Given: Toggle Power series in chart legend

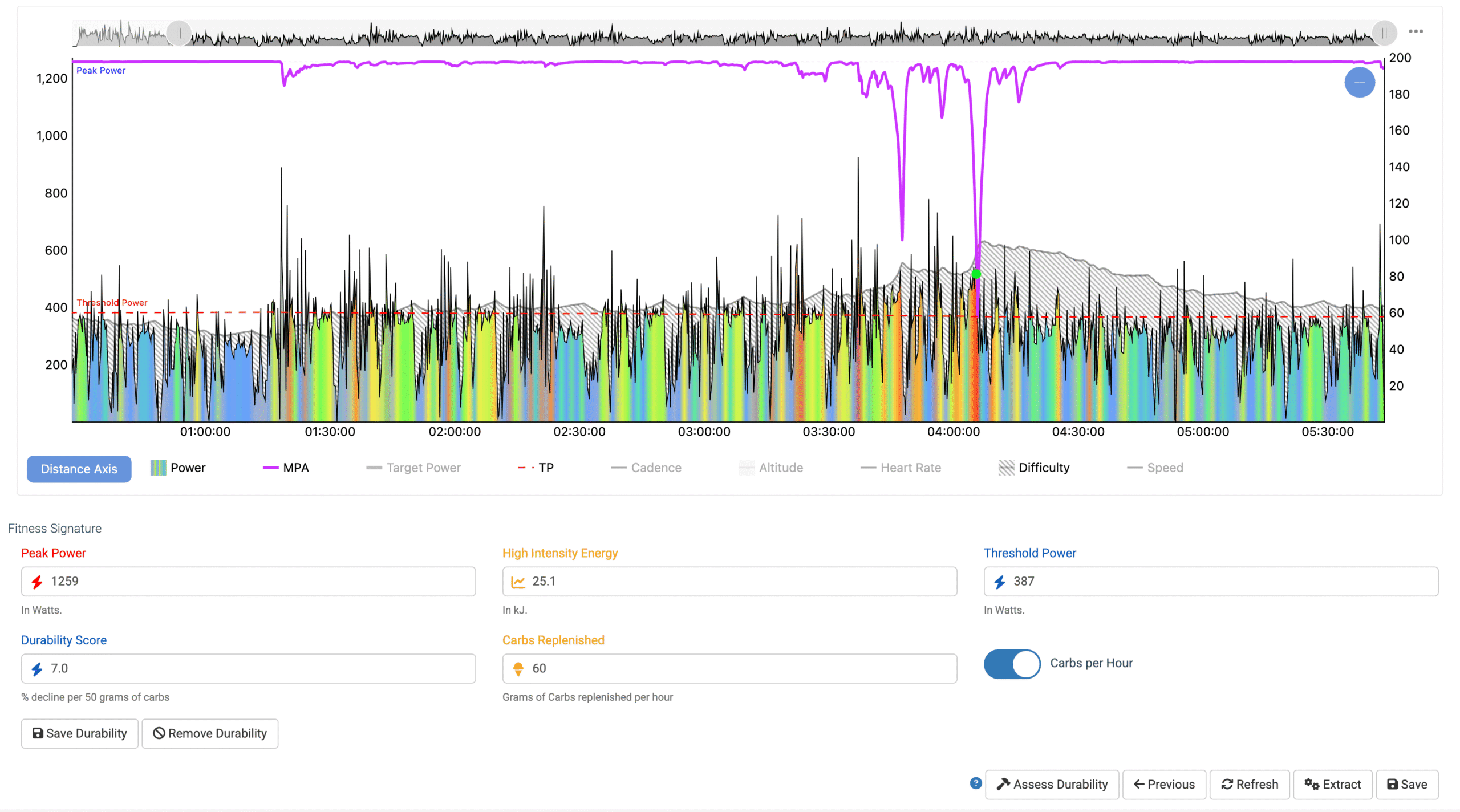Looking at the screenshot, I should click(177, 468).
